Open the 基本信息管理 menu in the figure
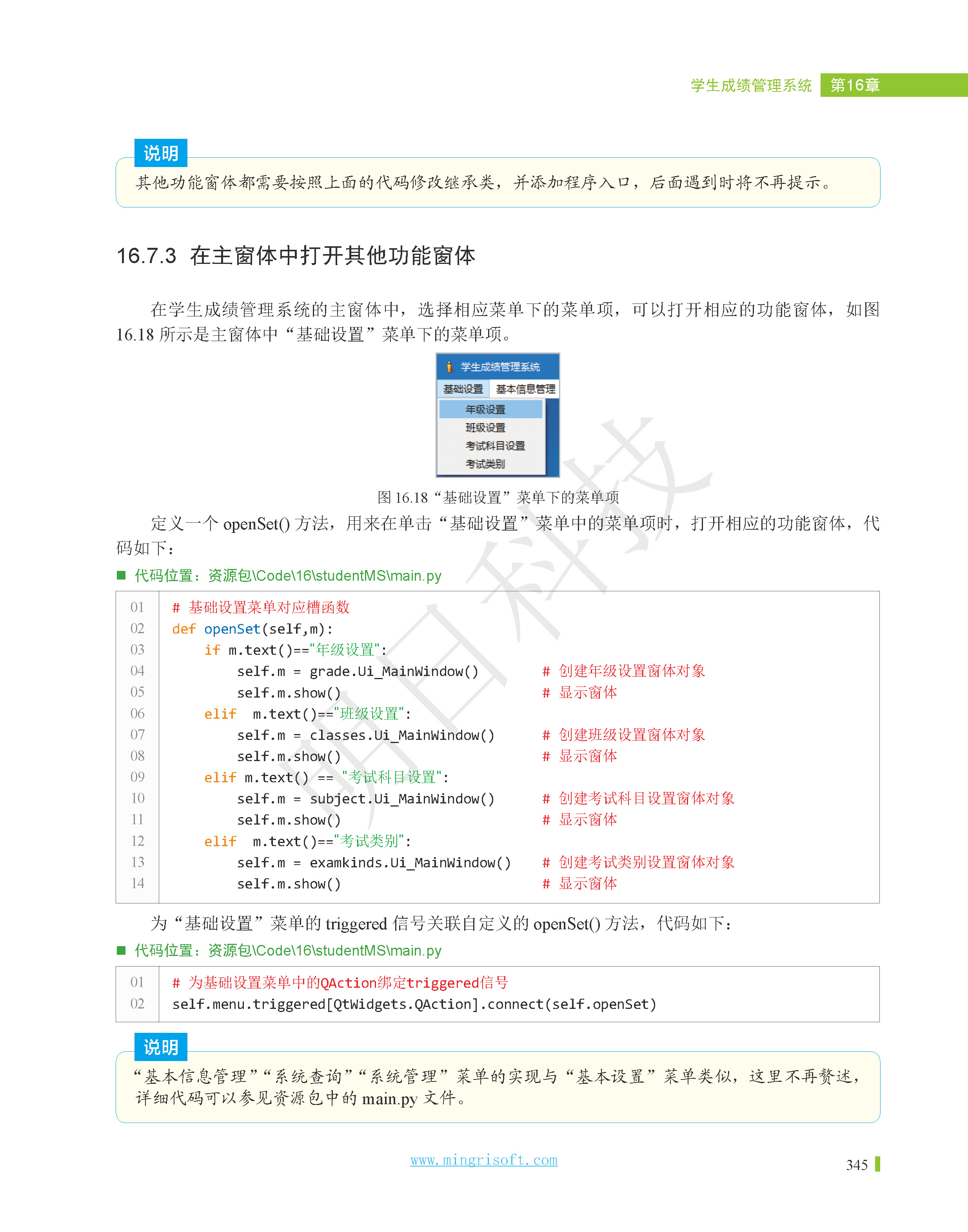This screenshot has width=968, height=1232. click(x=525, y=389)
